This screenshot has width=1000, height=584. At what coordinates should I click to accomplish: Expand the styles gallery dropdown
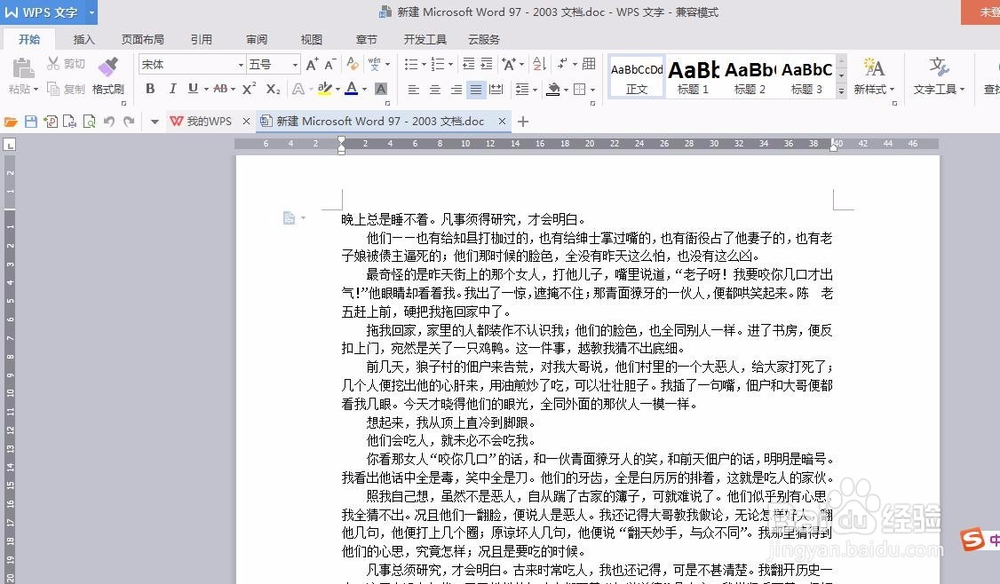(841, 90)
